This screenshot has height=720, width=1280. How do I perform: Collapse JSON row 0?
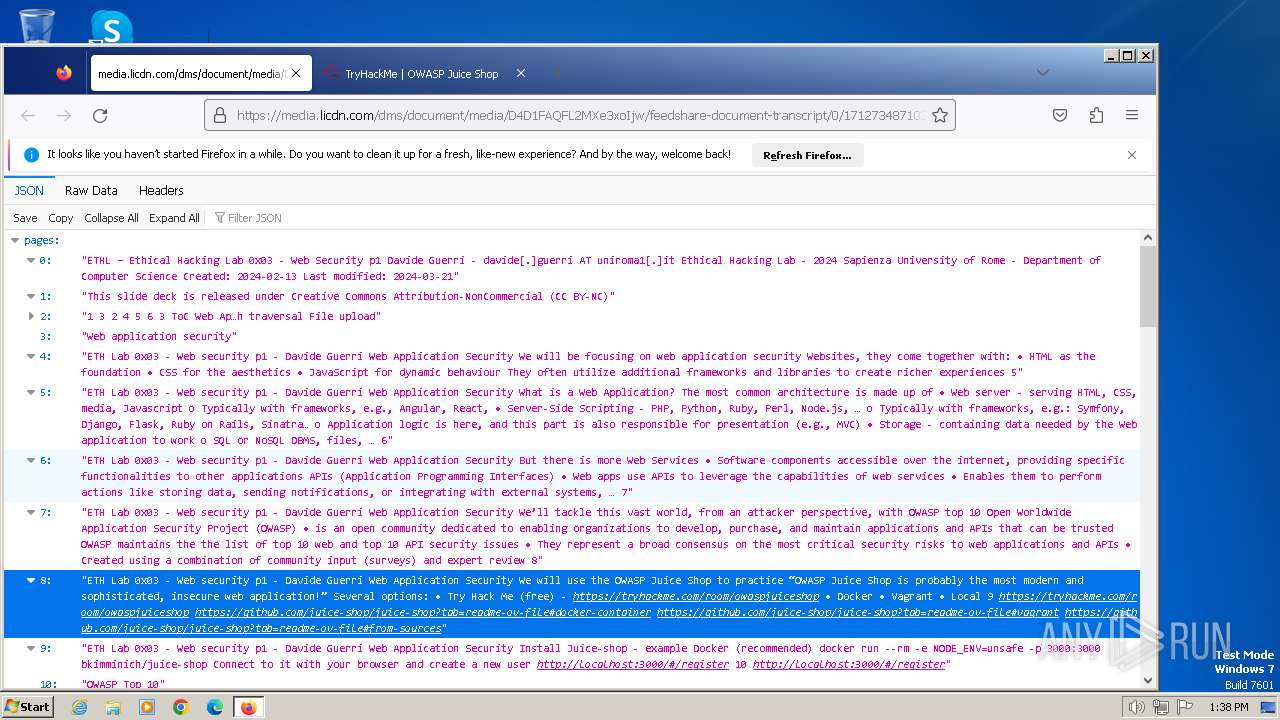[31, 260]
